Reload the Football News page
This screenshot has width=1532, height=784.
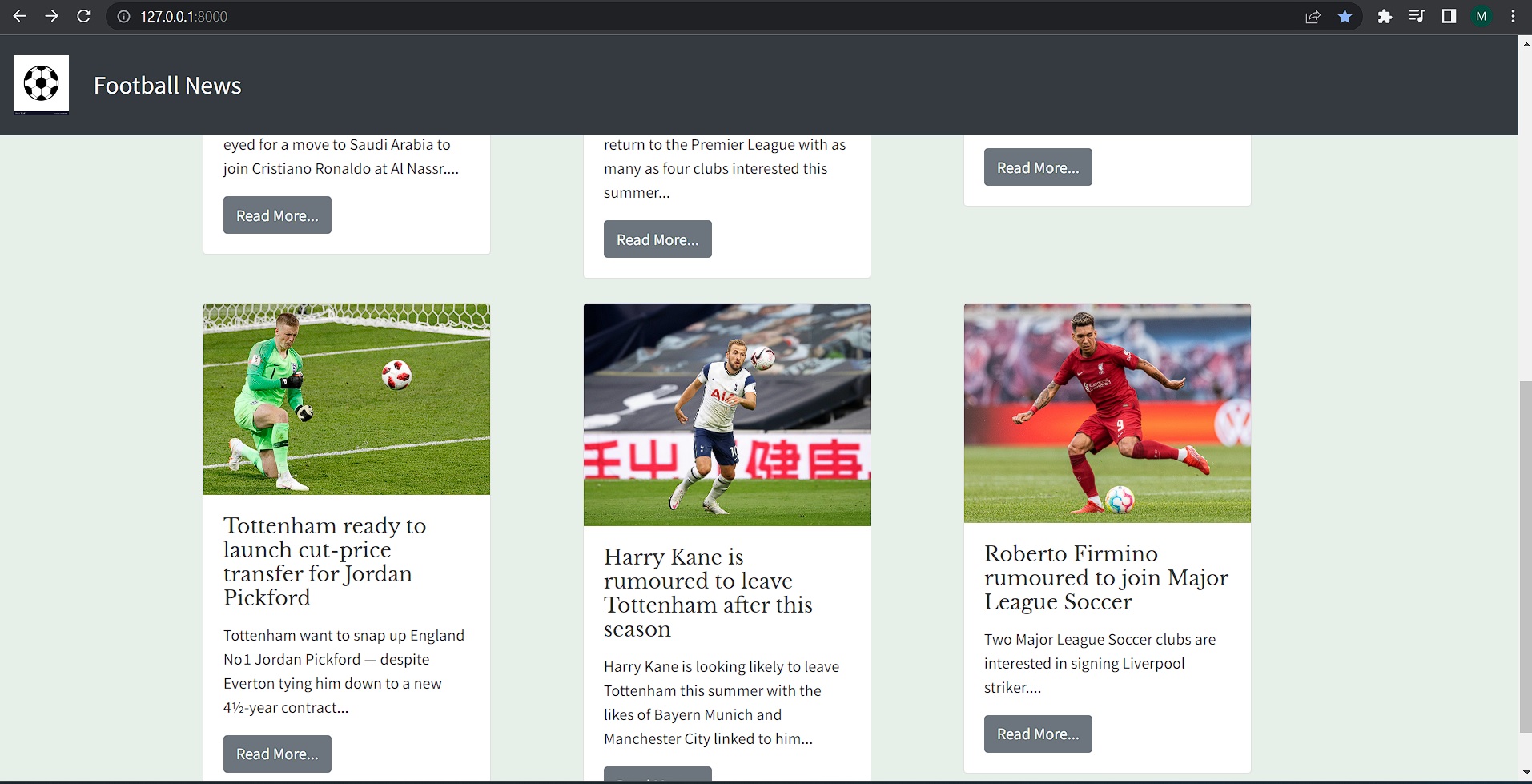83,16
